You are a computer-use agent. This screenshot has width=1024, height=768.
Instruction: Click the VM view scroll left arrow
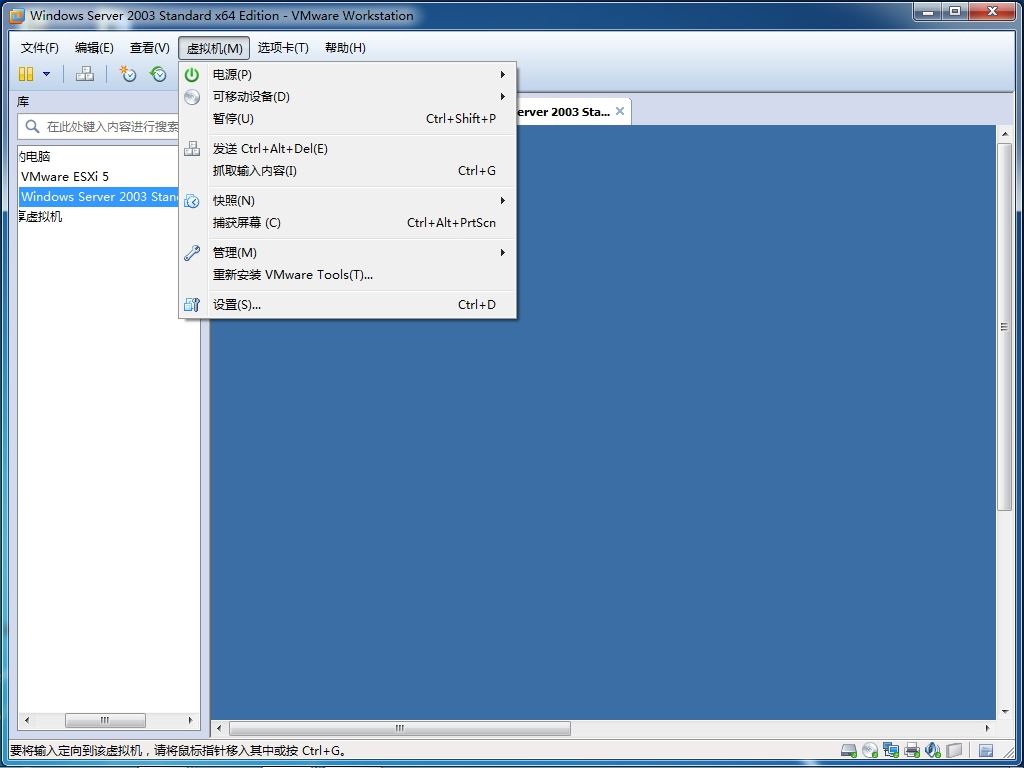pyautogui.click(x=219, y=728)
